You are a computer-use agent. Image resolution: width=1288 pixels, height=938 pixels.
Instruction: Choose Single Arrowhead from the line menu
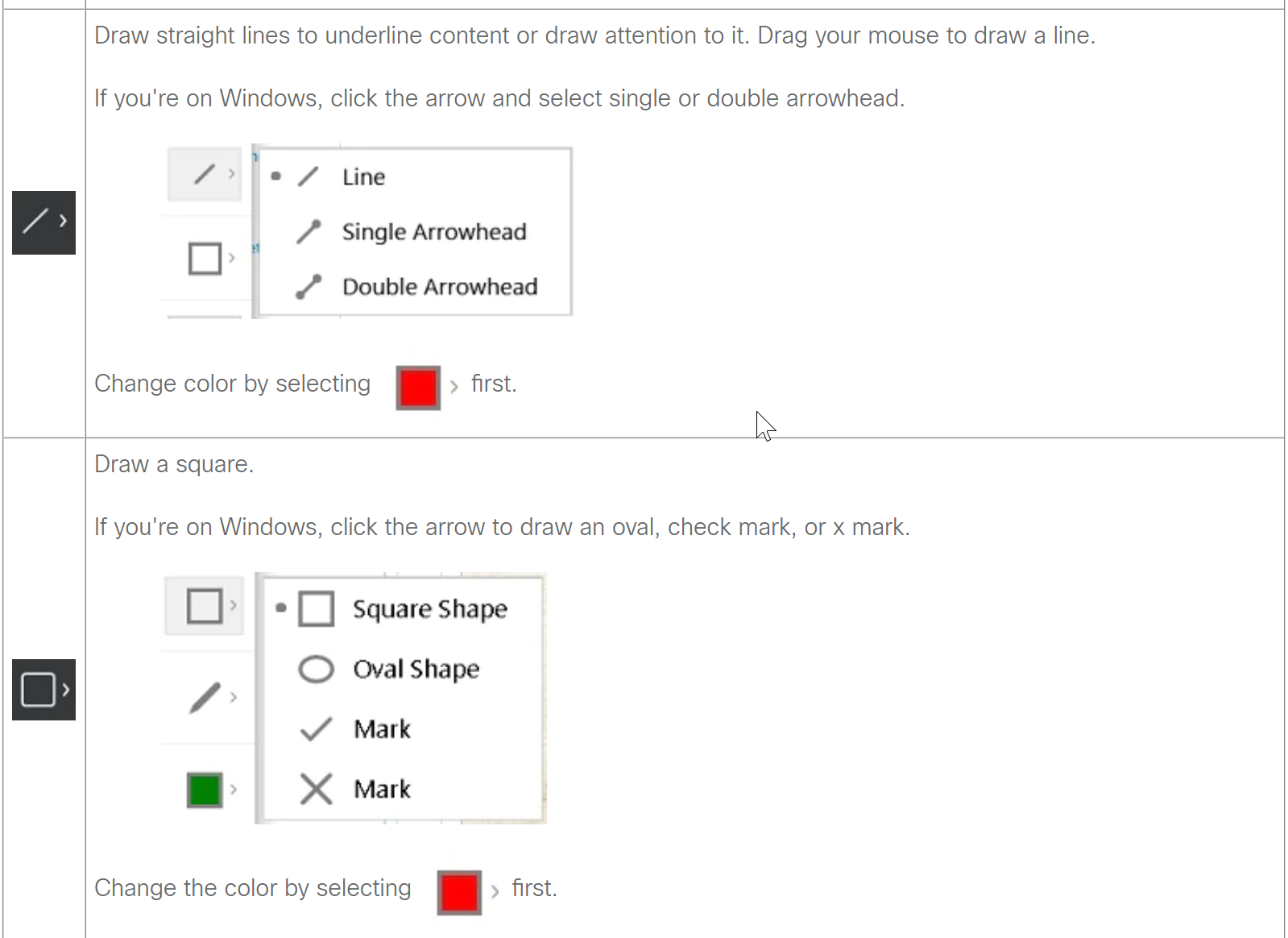[433, 232]
